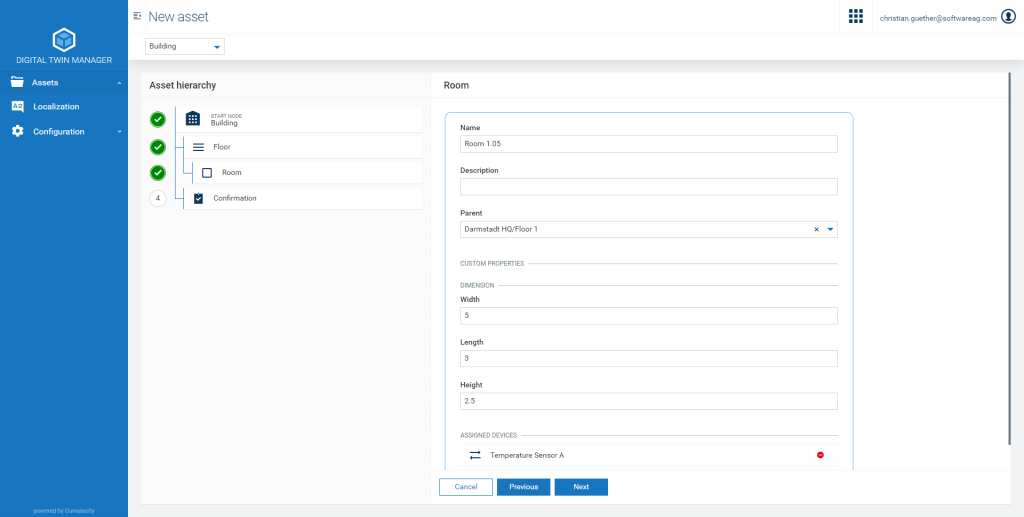Click the Floor layers icon in hierarchy

198,147
